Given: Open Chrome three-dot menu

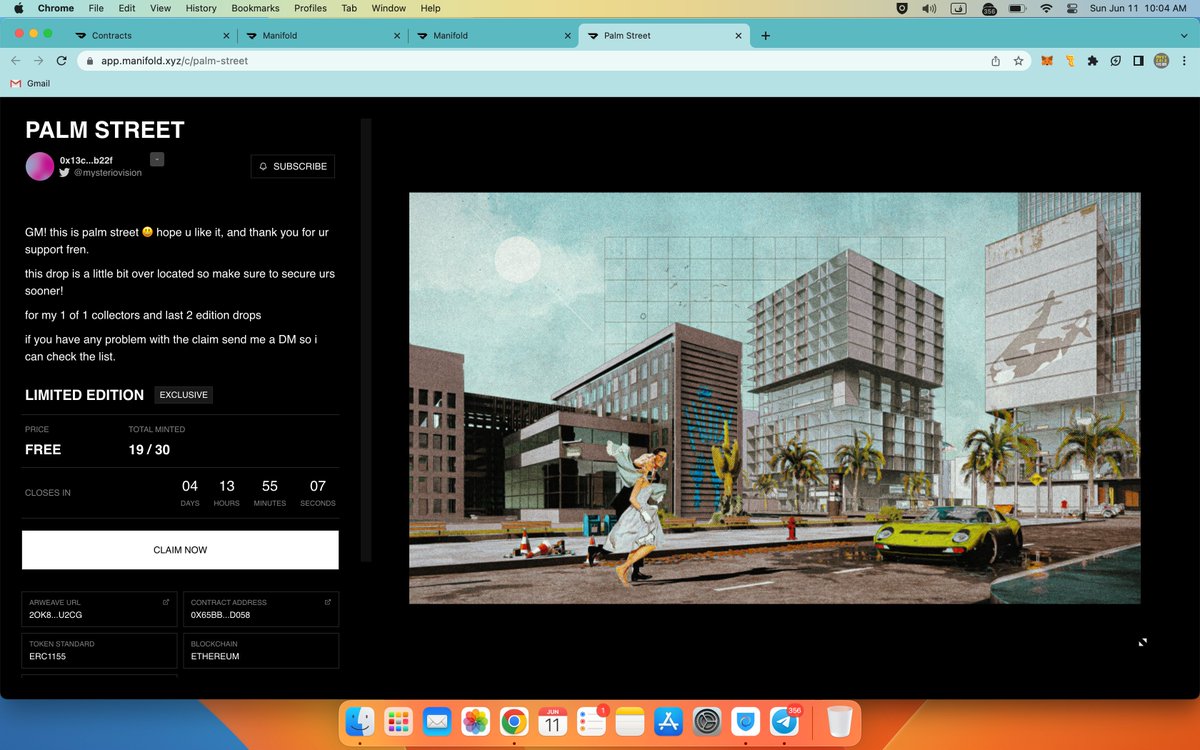Looking at the screenshot, I should click(1183, 61).
